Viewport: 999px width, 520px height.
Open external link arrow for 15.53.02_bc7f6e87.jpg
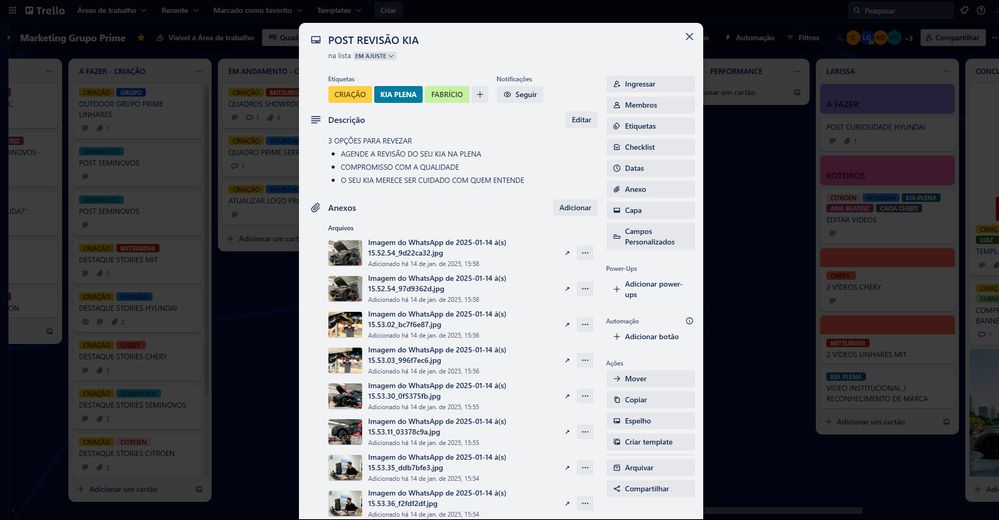(x=567, y=324)
